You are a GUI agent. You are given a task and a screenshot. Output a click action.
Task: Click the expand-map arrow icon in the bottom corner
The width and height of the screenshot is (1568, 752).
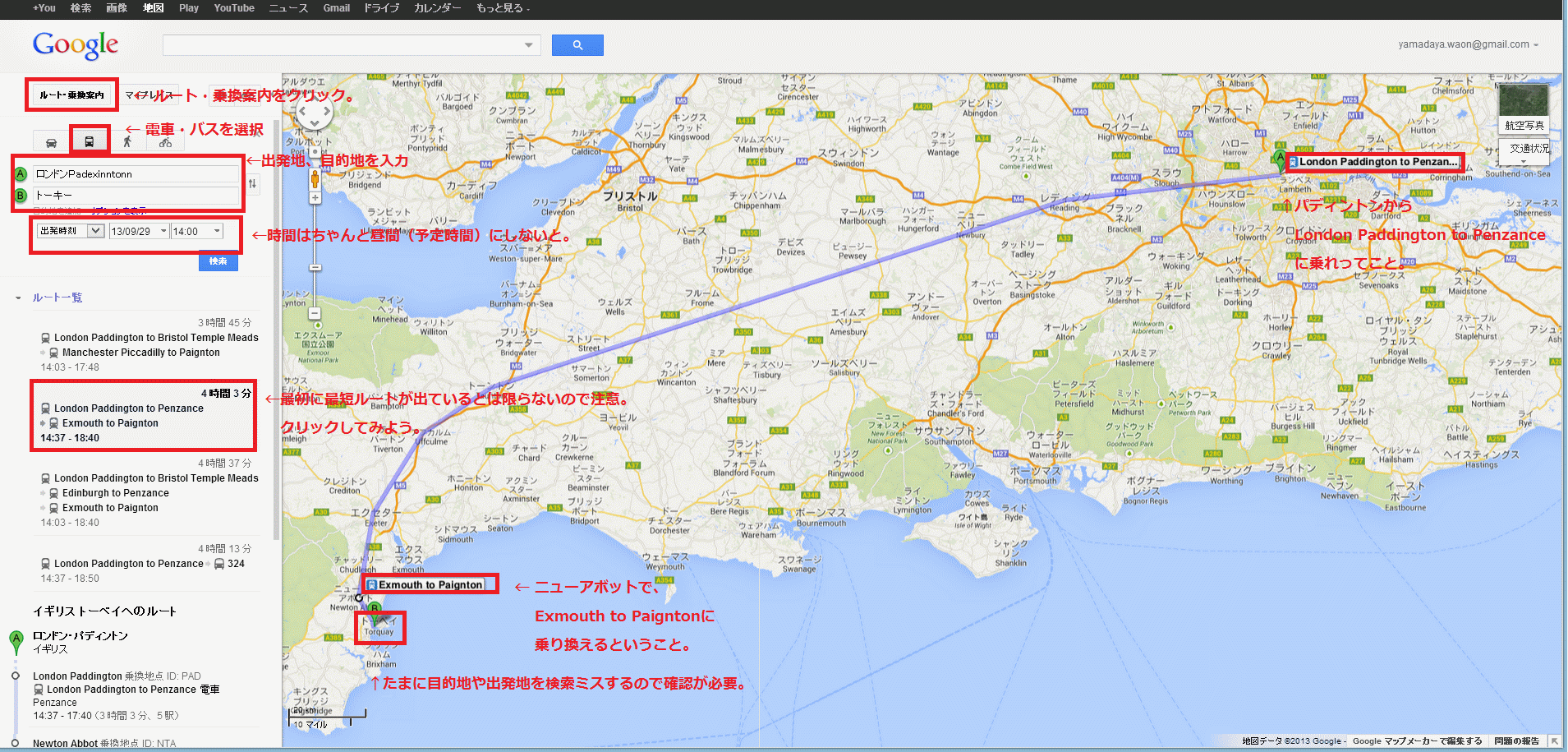click(x=1554, y=741)
